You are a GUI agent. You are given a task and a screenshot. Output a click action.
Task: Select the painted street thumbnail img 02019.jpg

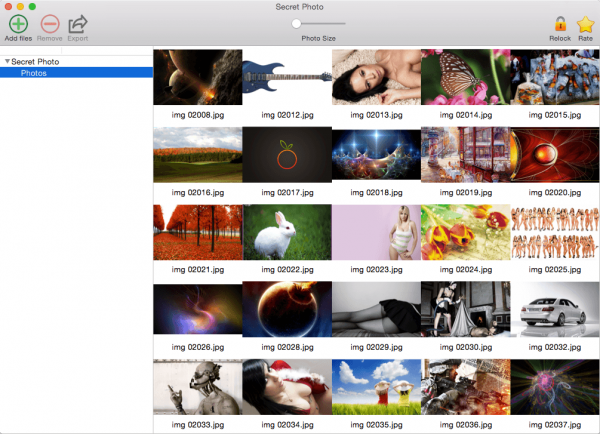(466, 155)
